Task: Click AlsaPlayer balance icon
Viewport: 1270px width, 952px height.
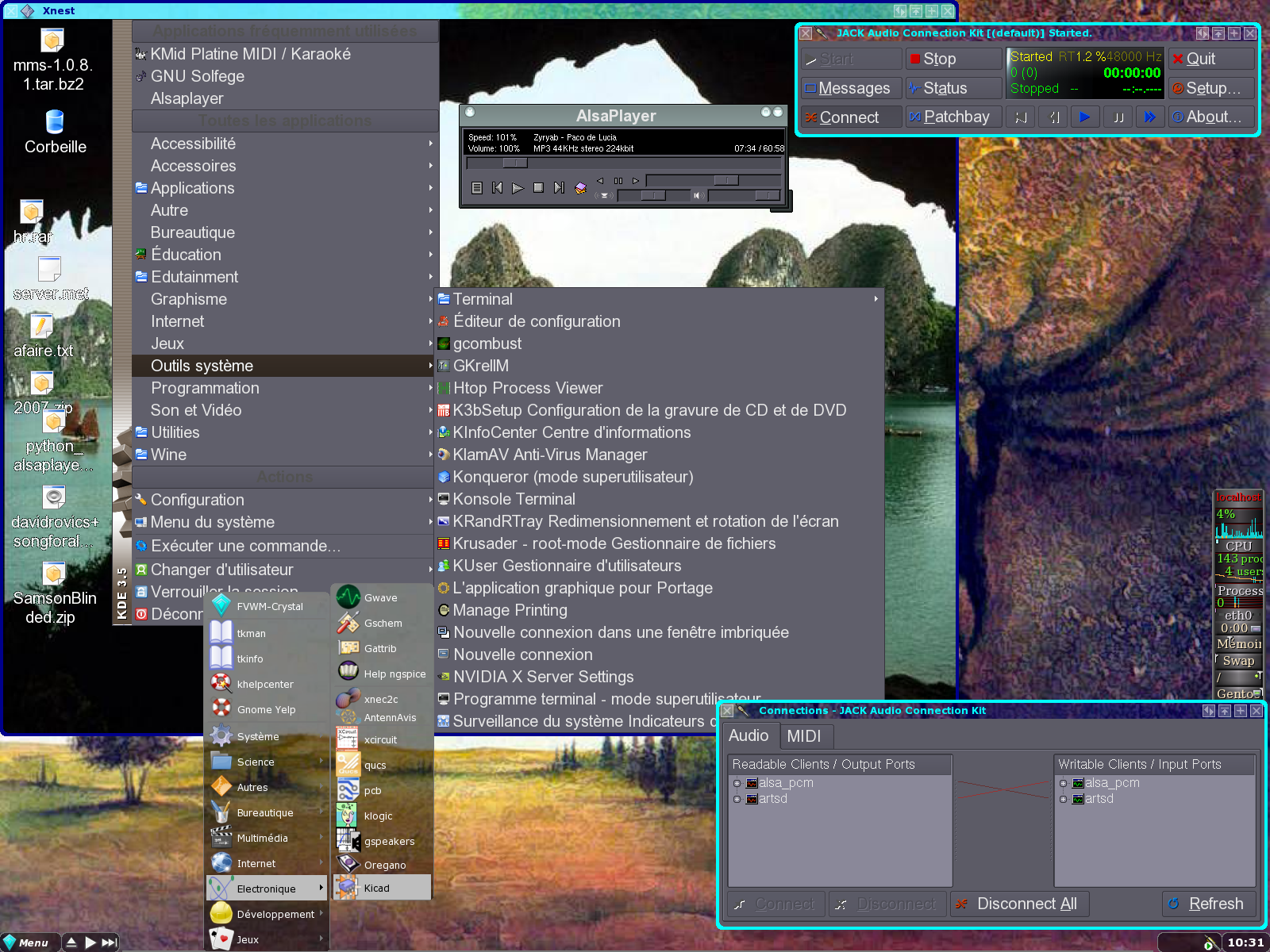Action: tap(603, 195)
